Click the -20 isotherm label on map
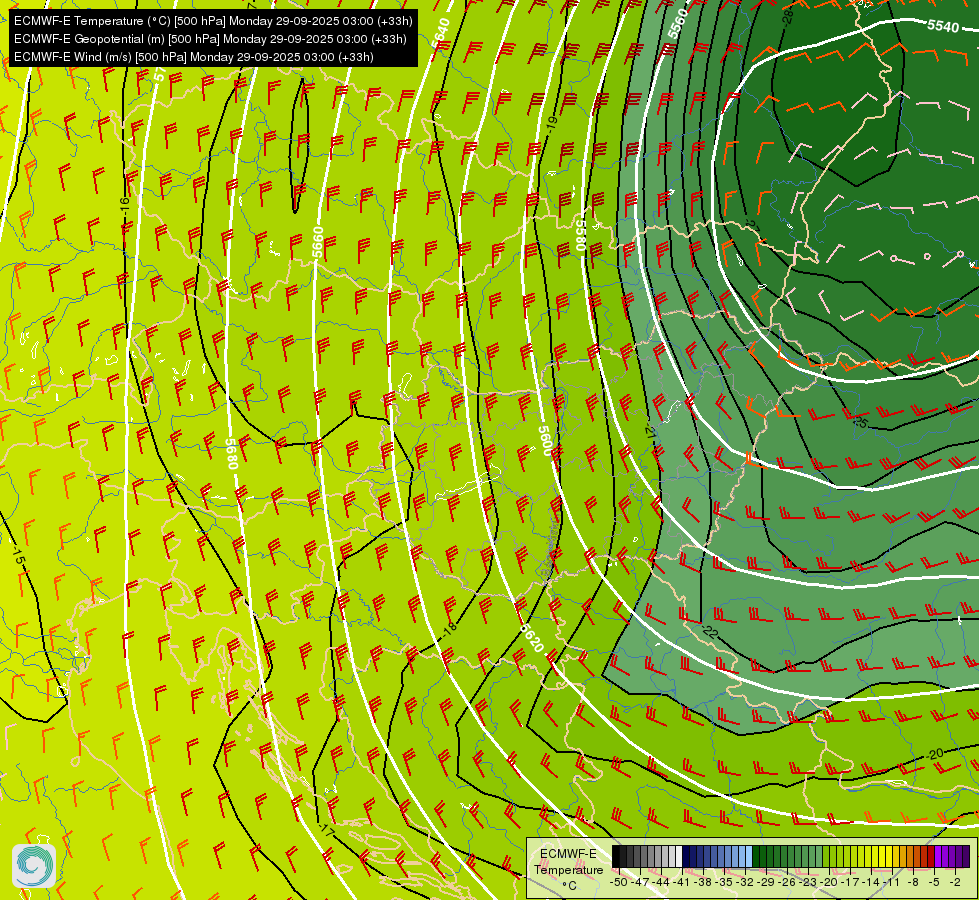 coord(935,754)
